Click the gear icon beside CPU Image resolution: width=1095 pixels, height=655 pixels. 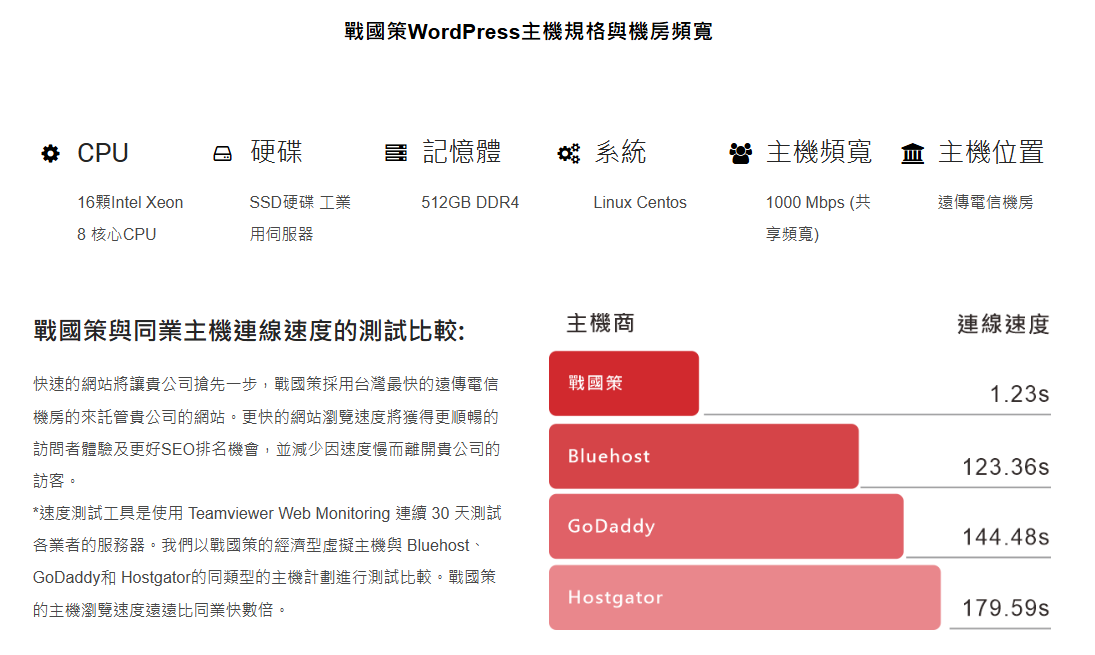pyautogui.click(x=50, y=153)
